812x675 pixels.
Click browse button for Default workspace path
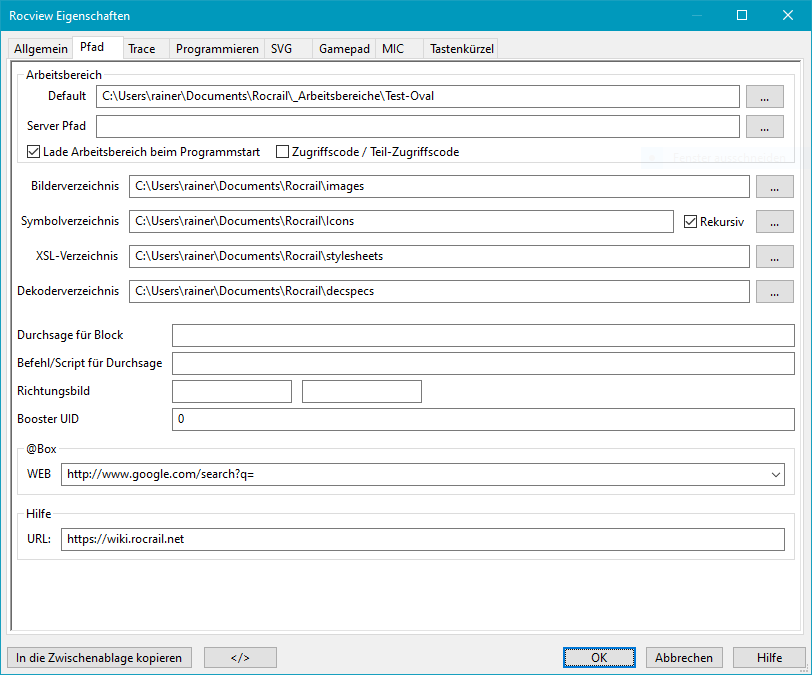(x=764, y=97)
